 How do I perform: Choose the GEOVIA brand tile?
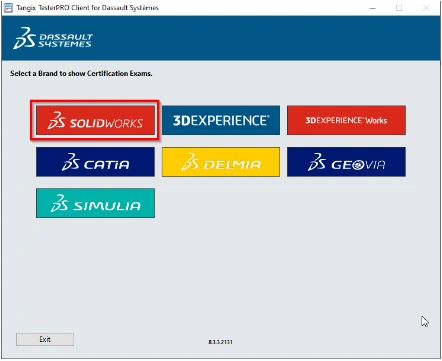346,162
